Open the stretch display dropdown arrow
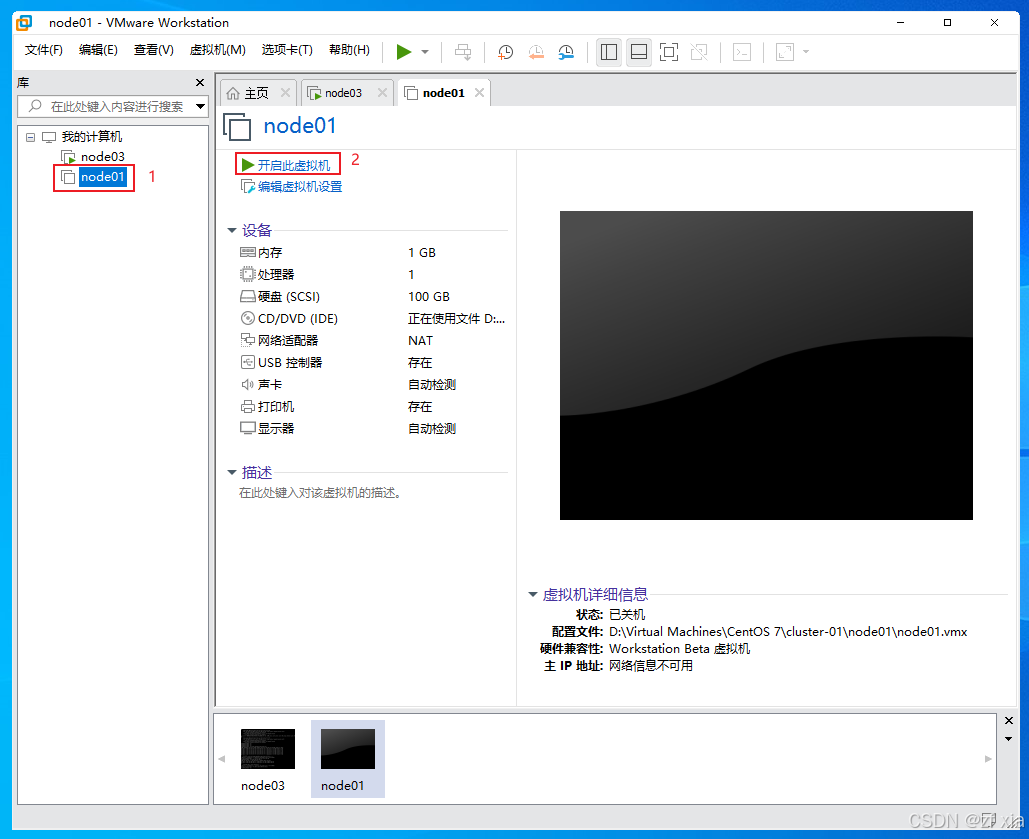 pos(806,52)
